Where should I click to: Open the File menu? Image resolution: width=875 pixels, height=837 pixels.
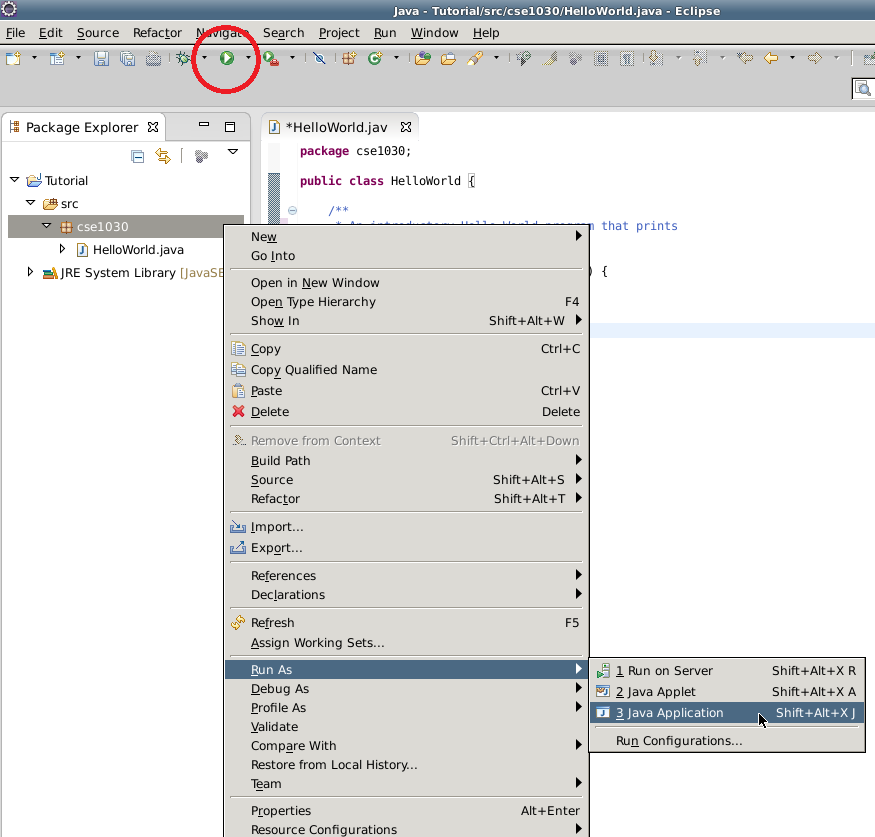(x=16, y=33)
